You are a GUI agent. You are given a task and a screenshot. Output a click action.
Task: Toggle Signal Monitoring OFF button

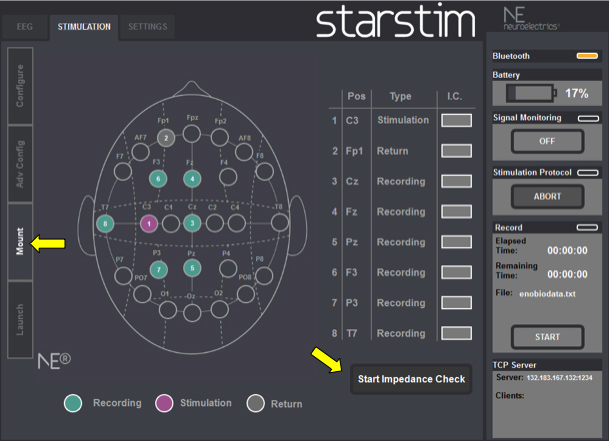click(546, 142)
